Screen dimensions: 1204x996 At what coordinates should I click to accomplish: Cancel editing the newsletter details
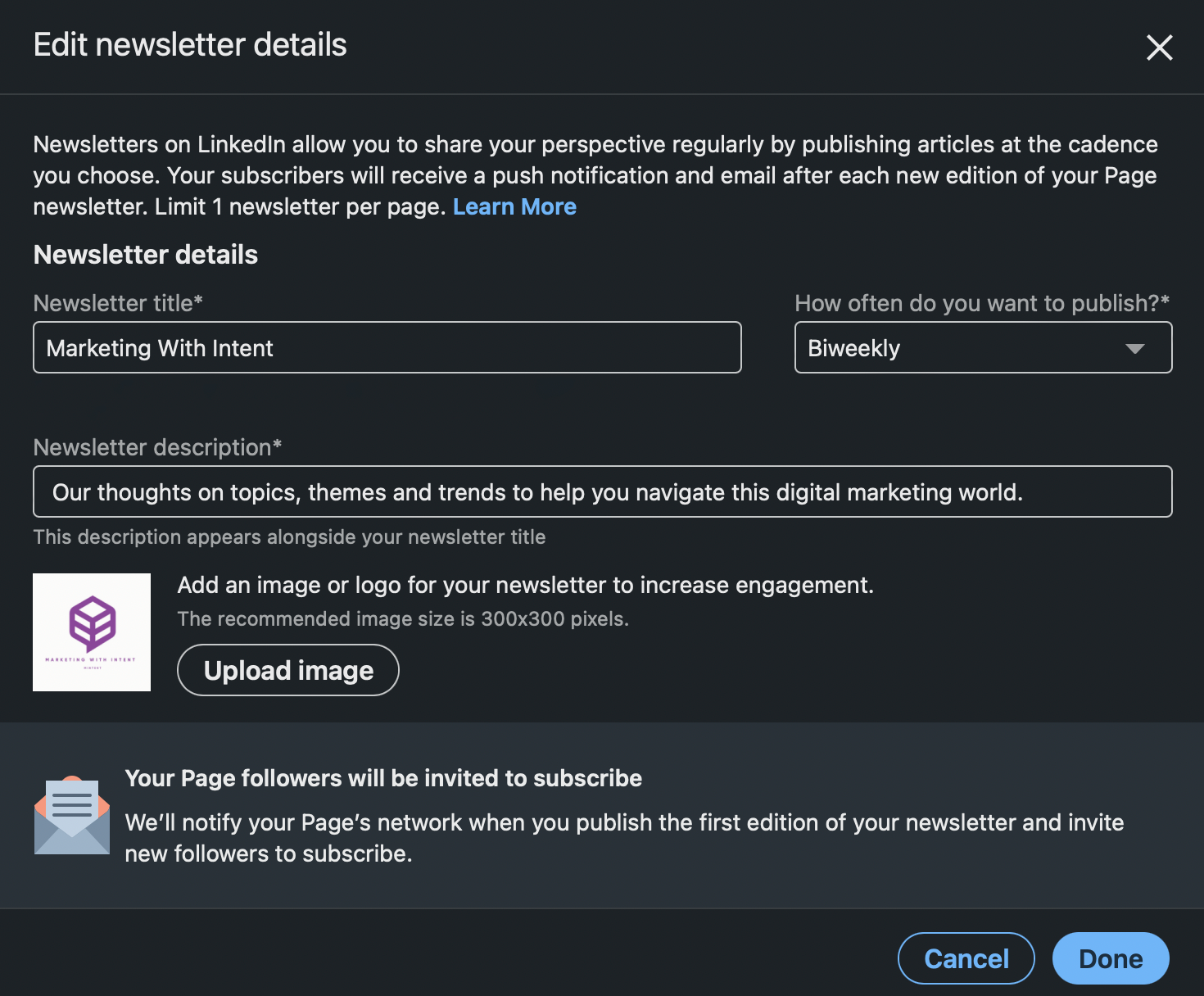tap(966, 958)
